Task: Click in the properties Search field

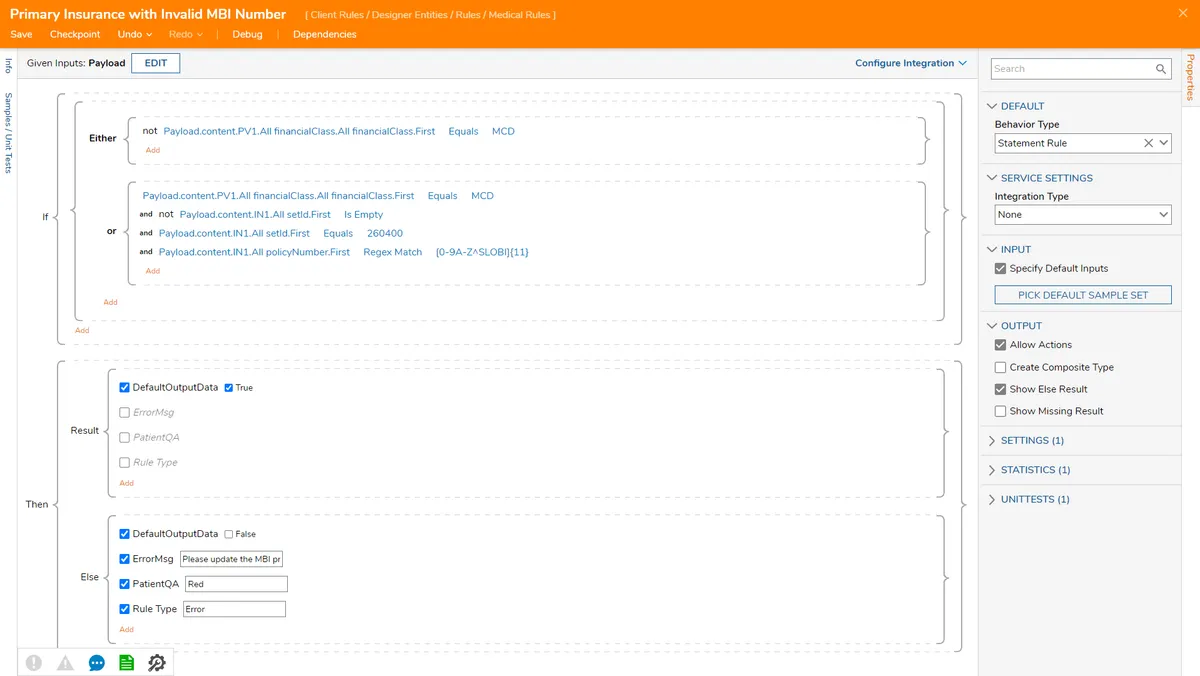Action: 1072,69
